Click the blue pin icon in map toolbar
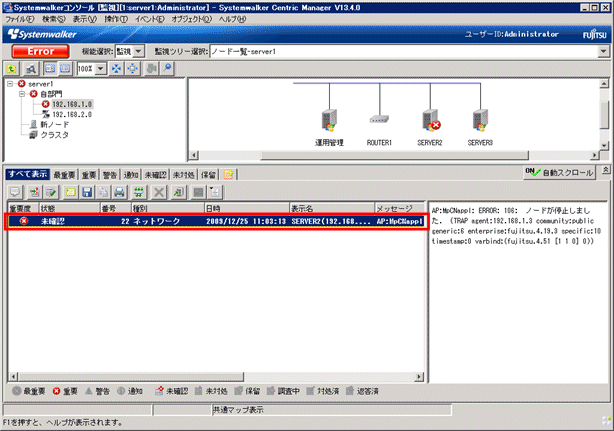Screen dimensions: 614x431 point(167,69)
